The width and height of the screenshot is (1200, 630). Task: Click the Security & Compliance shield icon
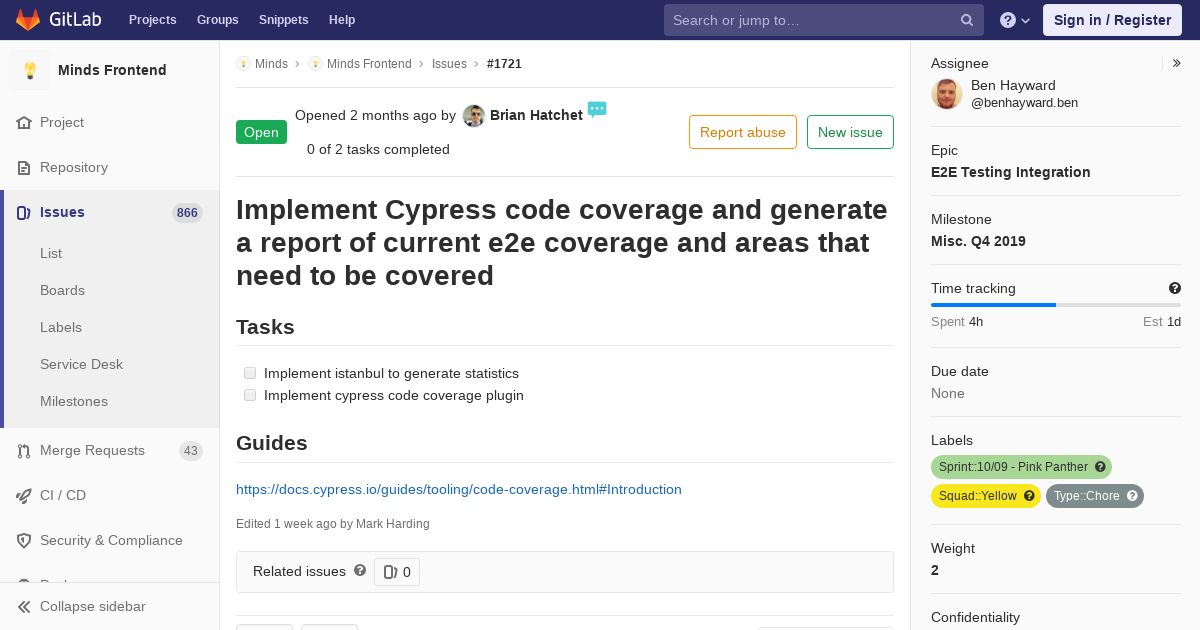[x=24, y=540]
